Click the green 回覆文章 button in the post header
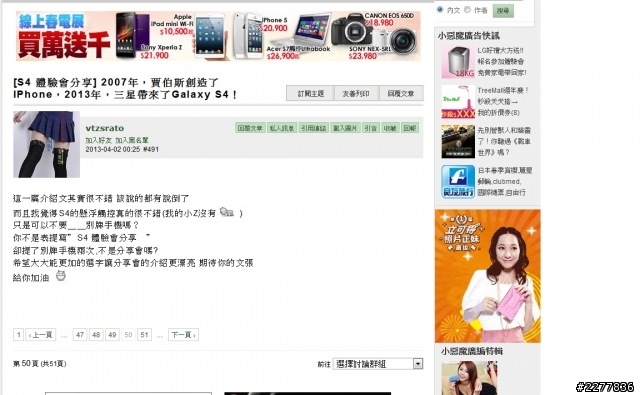Image resolution: width=640 pixels, height=395 pixels. tap(250, 128)
